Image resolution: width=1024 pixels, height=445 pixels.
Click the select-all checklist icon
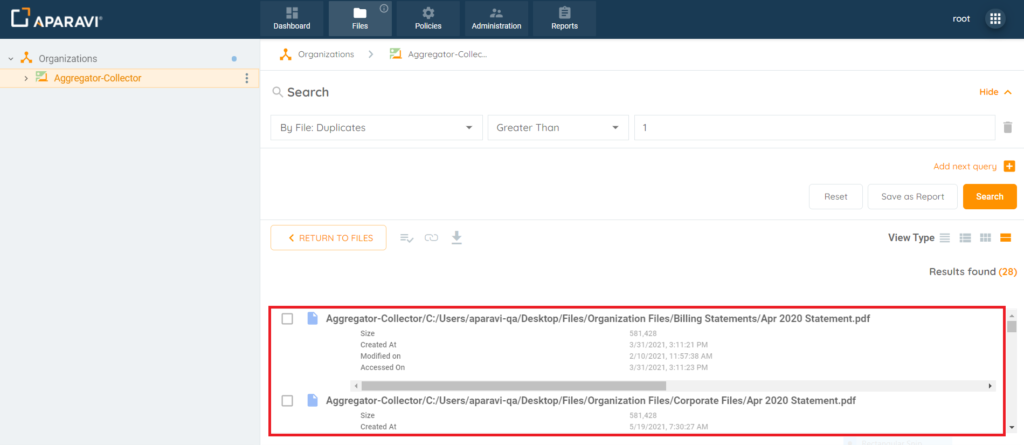point(407,238)
